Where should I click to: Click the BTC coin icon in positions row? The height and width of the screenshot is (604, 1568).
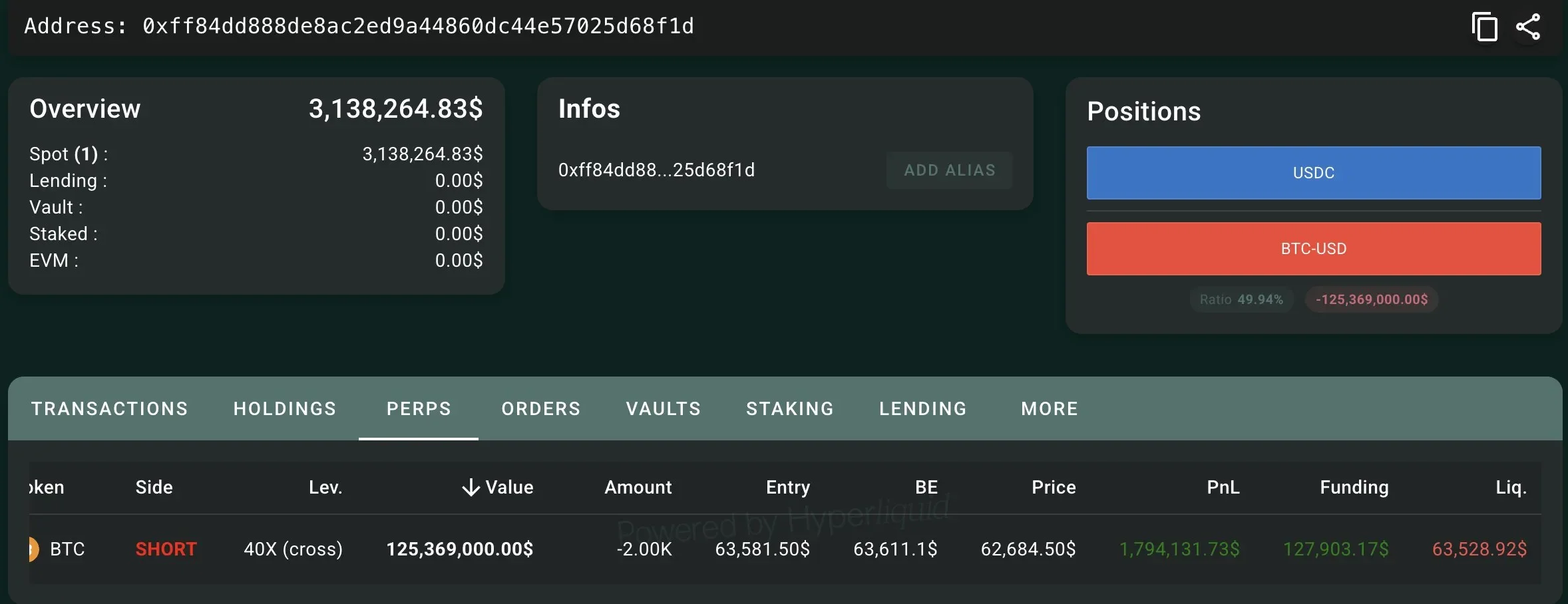click(x=33, y=549)
